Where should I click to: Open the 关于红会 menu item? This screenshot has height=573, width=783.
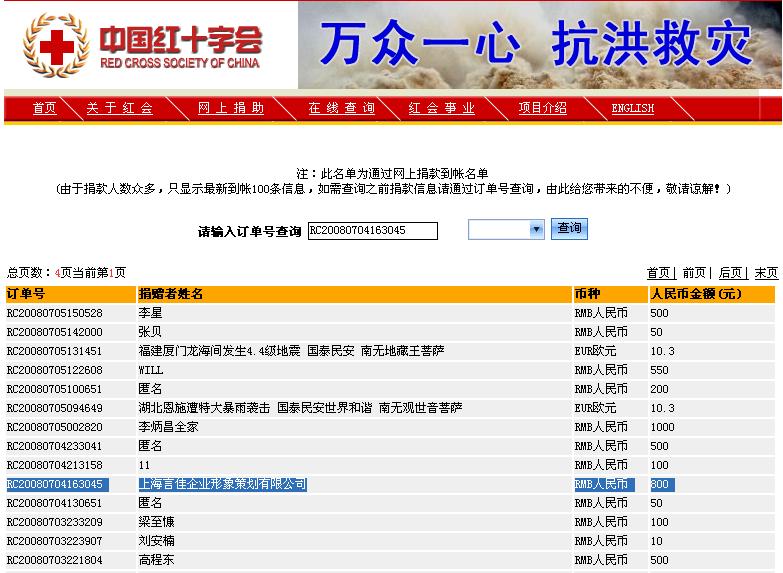tap(119, 108)
